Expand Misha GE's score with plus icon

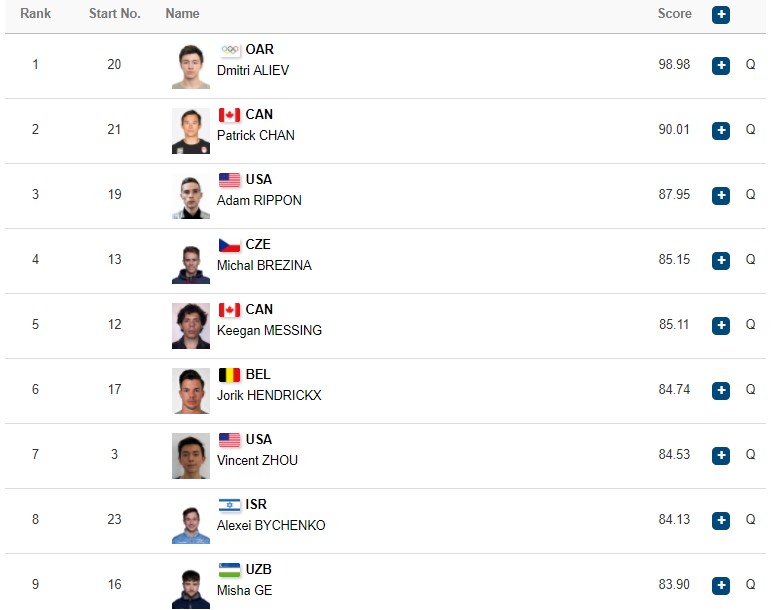(x=721, y=585)
